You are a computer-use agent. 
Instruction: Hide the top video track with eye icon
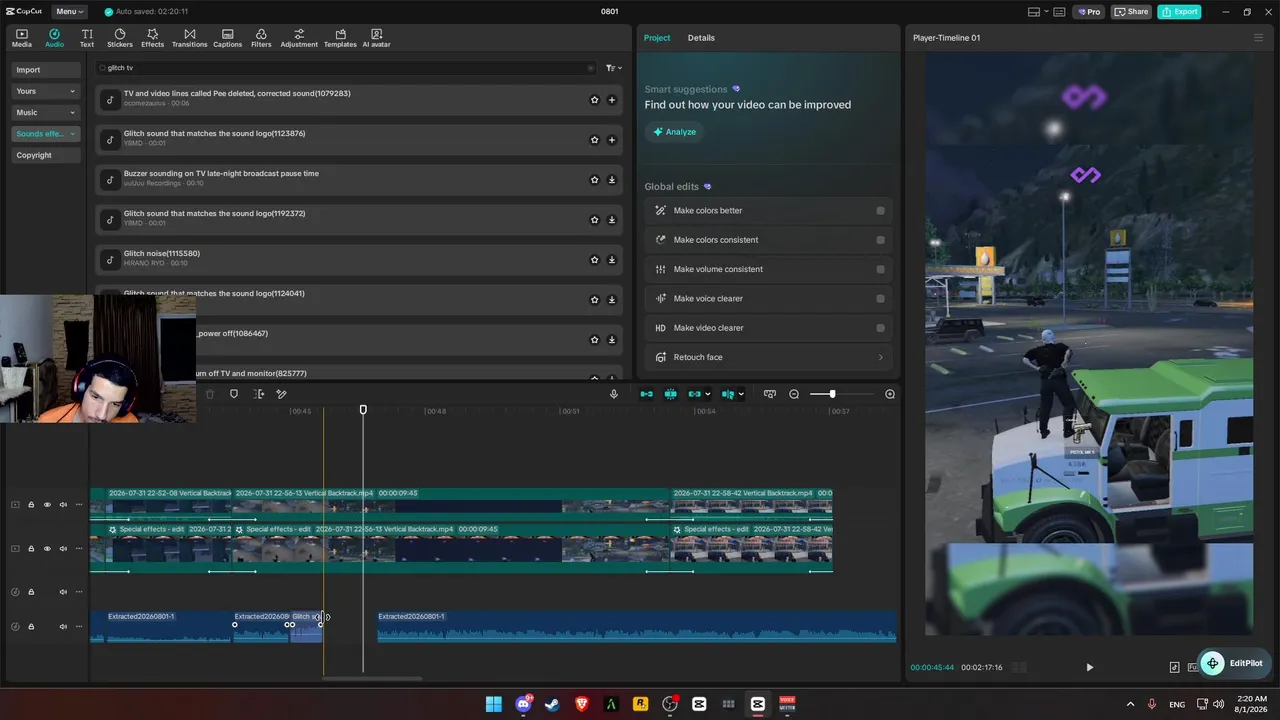(47, 505)
